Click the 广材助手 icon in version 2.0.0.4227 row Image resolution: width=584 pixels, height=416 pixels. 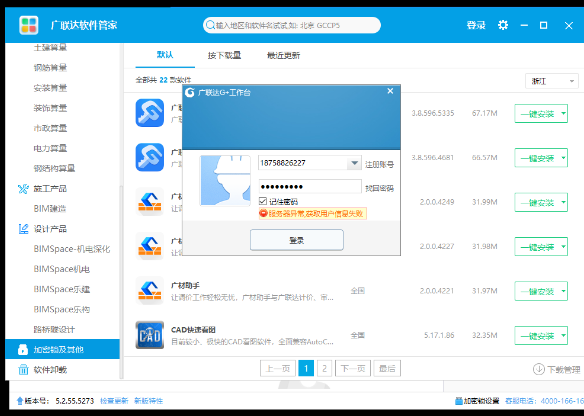pos(150,246)
